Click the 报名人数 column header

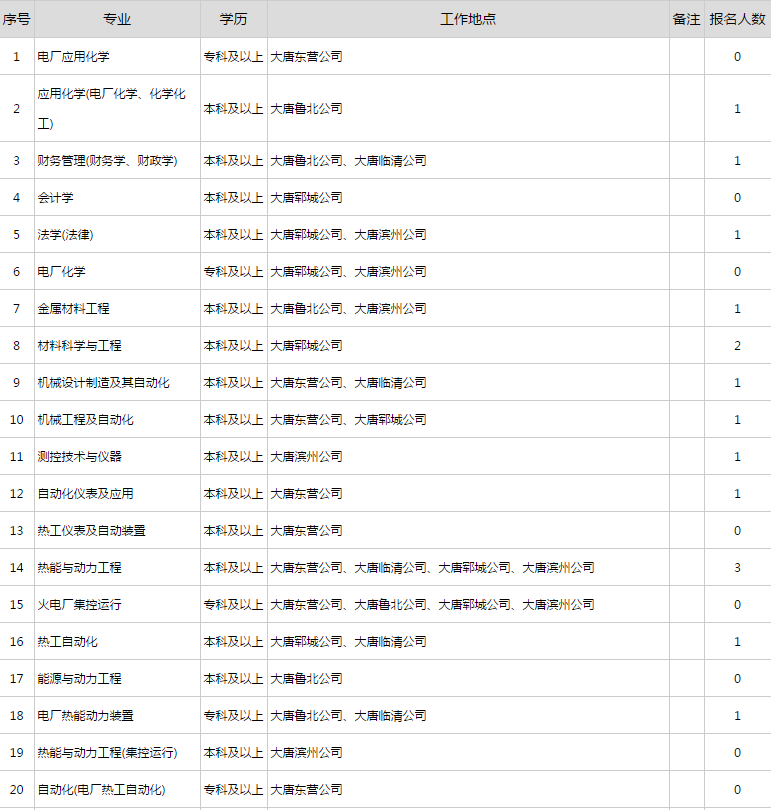tap(737, 19)
